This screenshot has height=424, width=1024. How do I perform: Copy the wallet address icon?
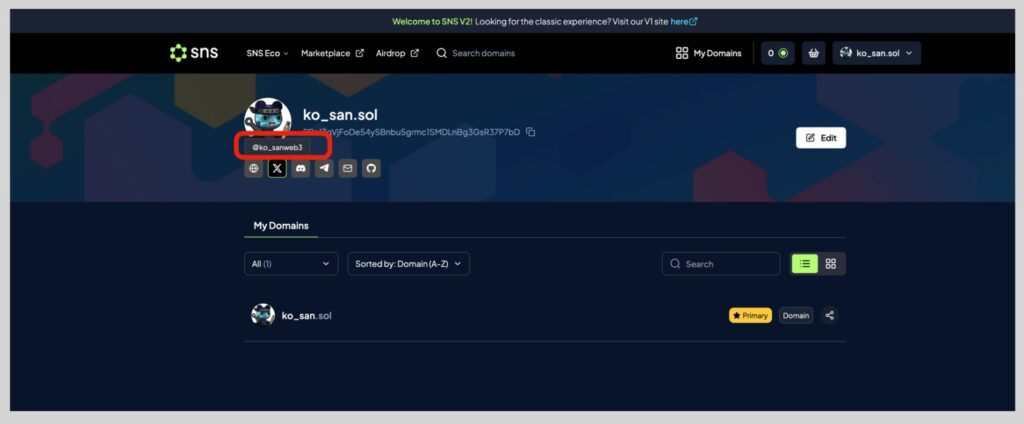(x=531, y=132)
